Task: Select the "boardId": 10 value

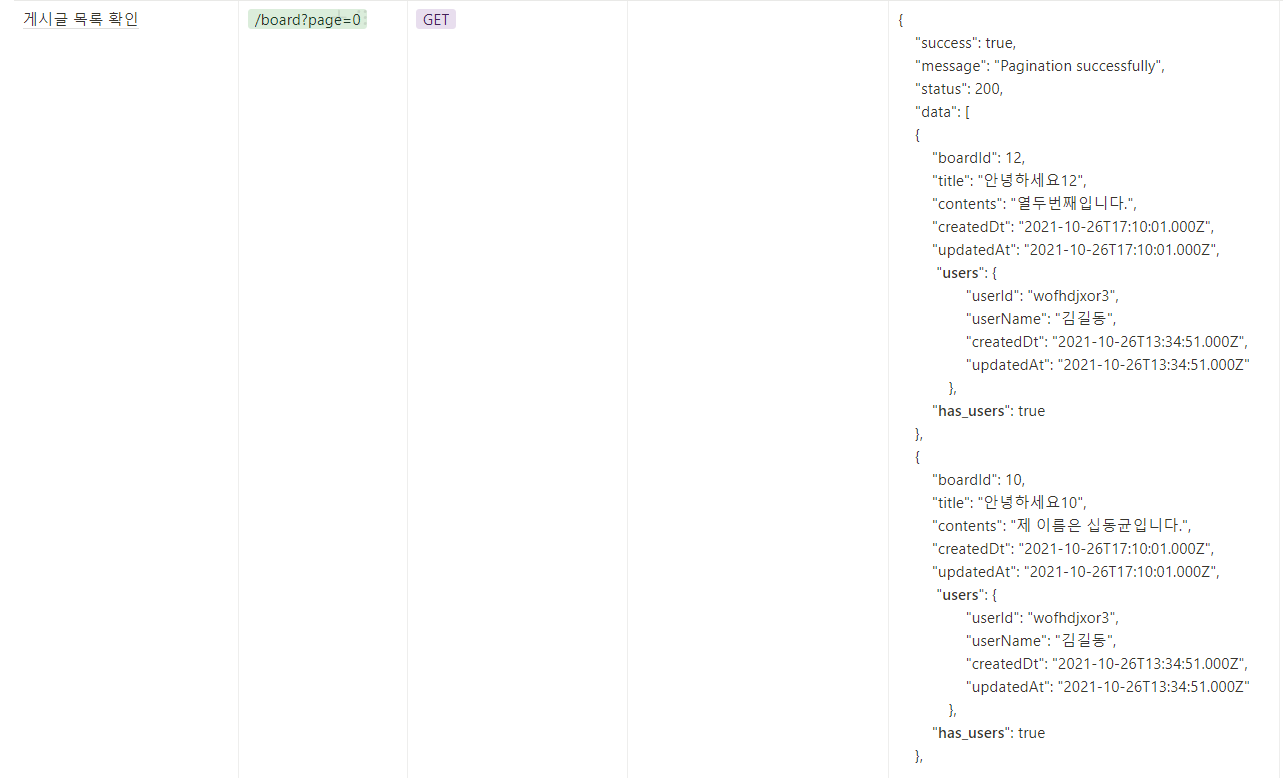Action: click(x=970, y=479)
